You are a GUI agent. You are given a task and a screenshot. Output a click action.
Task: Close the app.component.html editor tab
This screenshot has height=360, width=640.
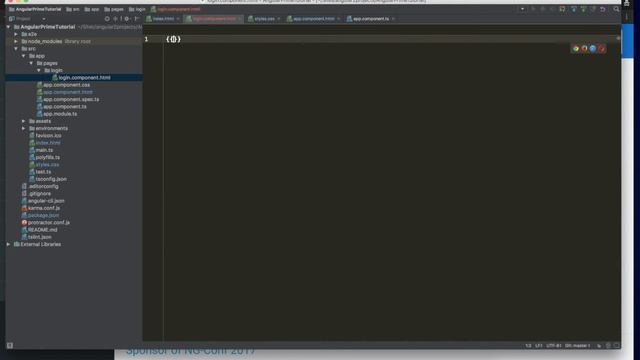(x=338, y=19)
